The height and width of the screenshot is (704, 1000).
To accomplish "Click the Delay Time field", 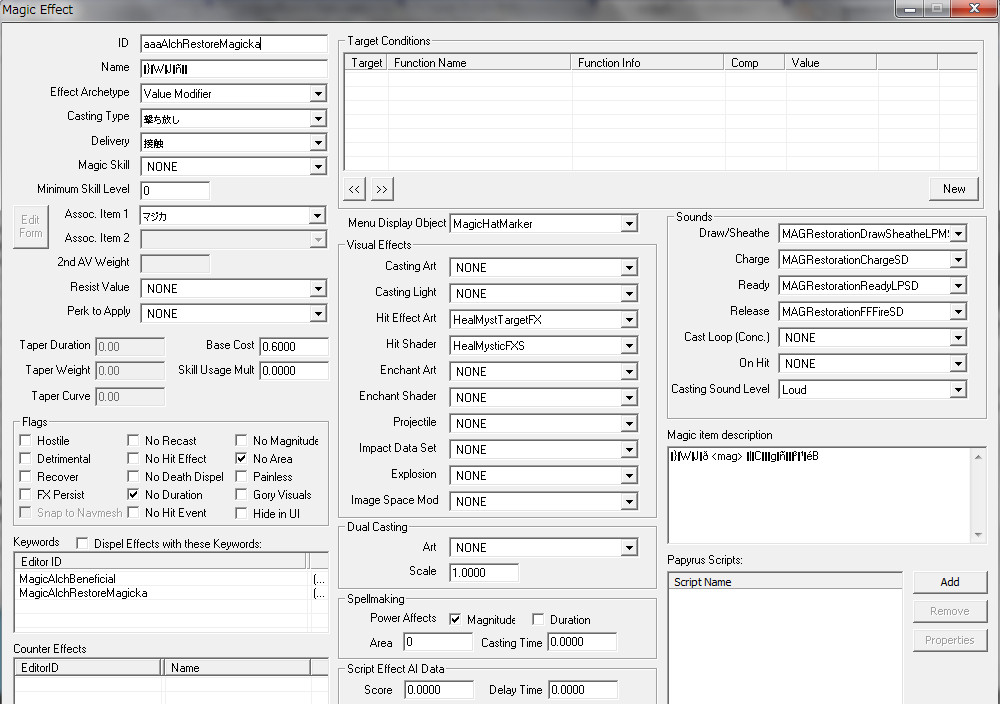I will (x=583, y=690).
